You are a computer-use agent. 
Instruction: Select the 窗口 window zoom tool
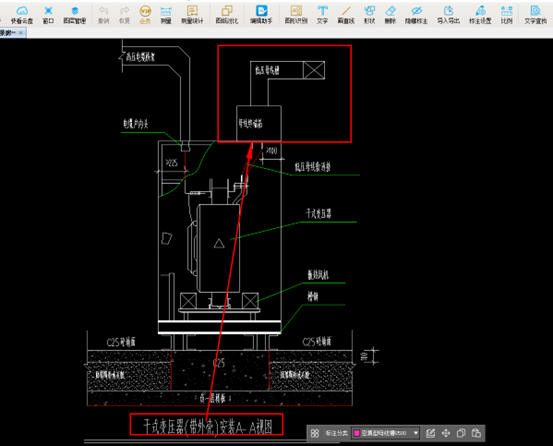coord(48,15)
